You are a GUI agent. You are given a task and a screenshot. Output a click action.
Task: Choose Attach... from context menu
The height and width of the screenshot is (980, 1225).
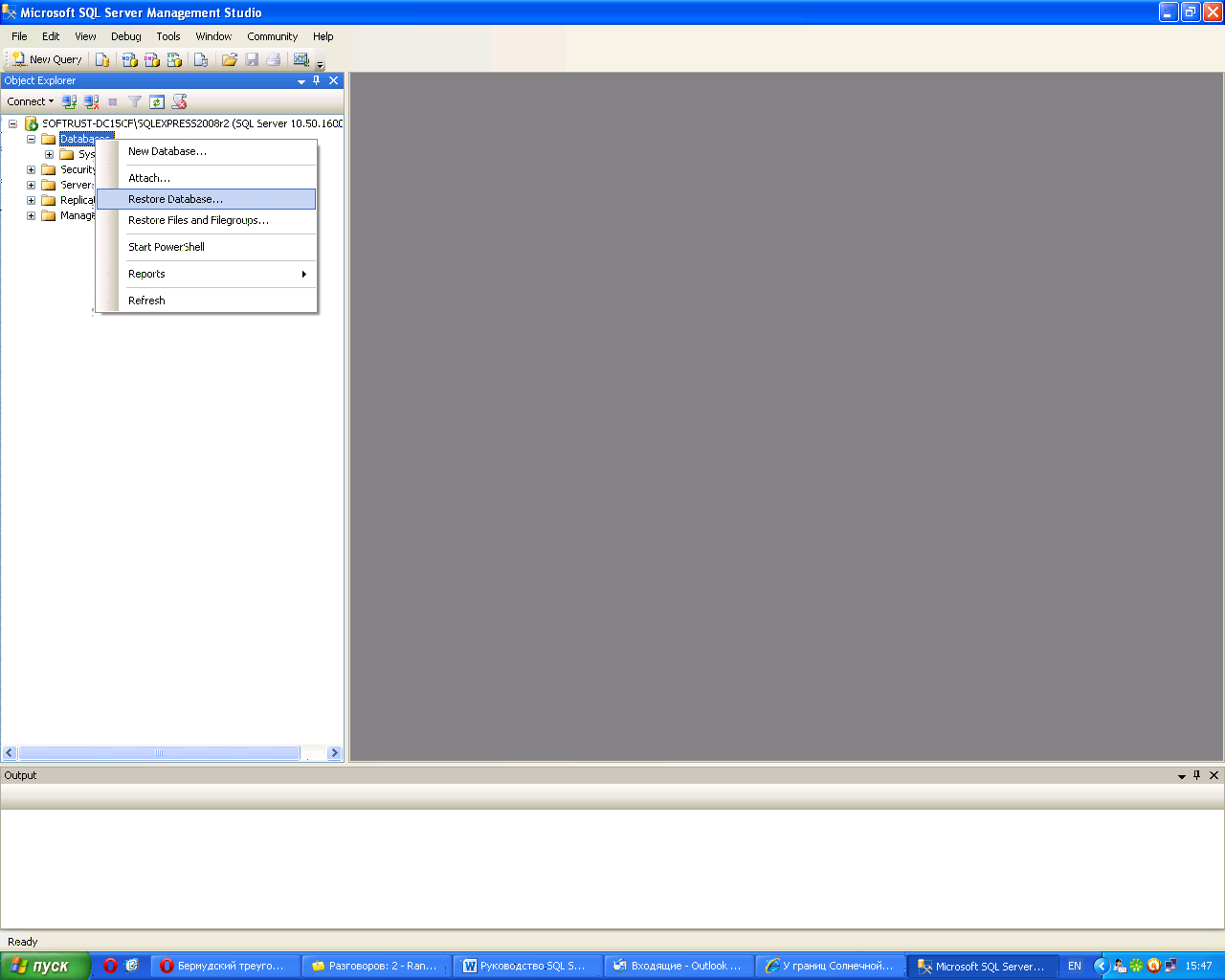pos(207,178)
